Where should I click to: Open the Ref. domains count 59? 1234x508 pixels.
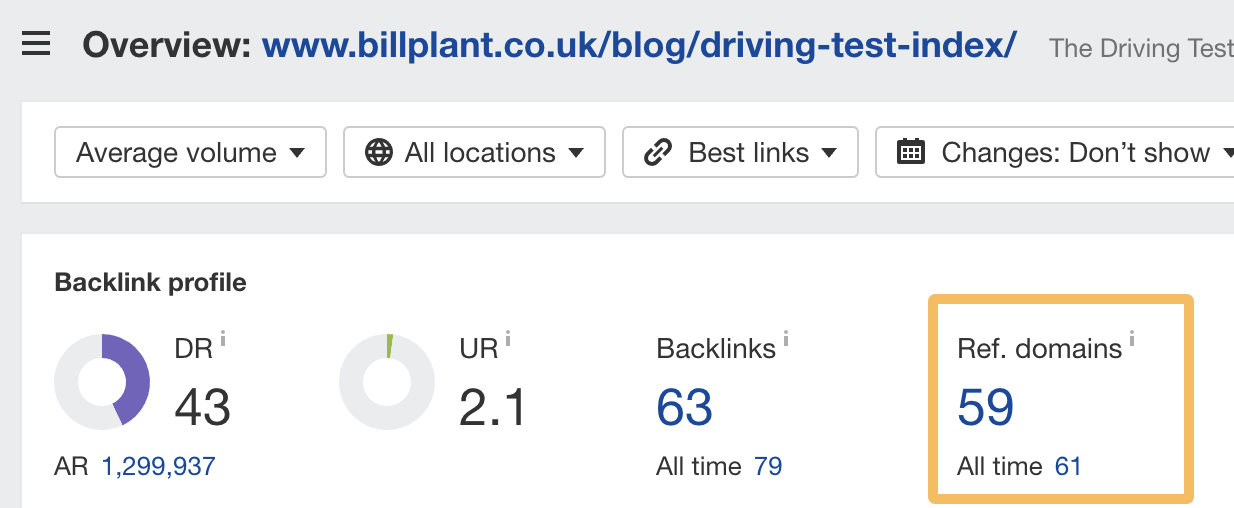coord(986,407)
